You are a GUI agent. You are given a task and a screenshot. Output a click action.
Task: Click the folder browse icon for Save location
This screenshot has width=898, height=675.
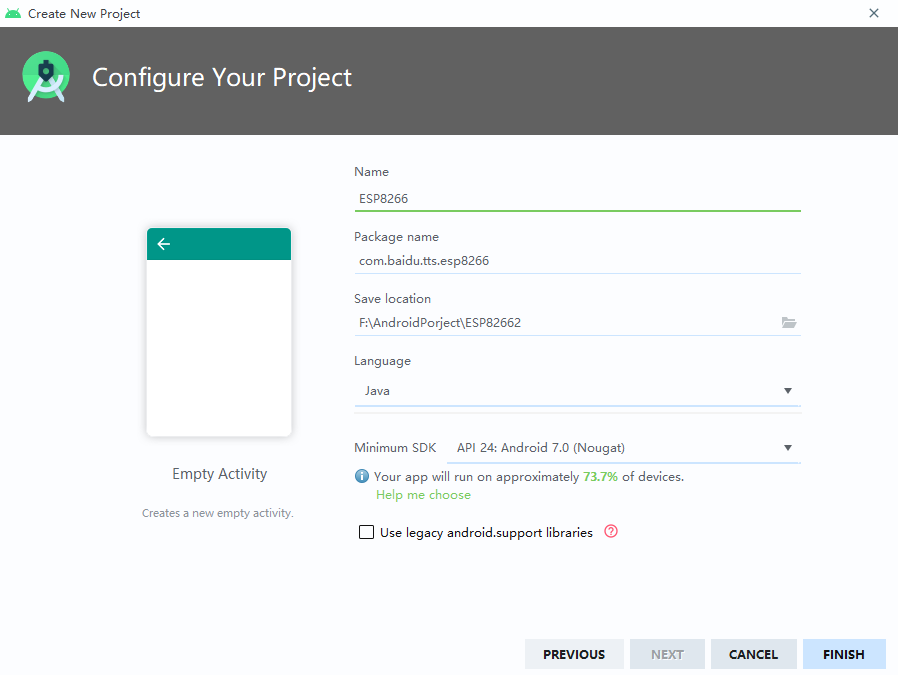[789, 322]
